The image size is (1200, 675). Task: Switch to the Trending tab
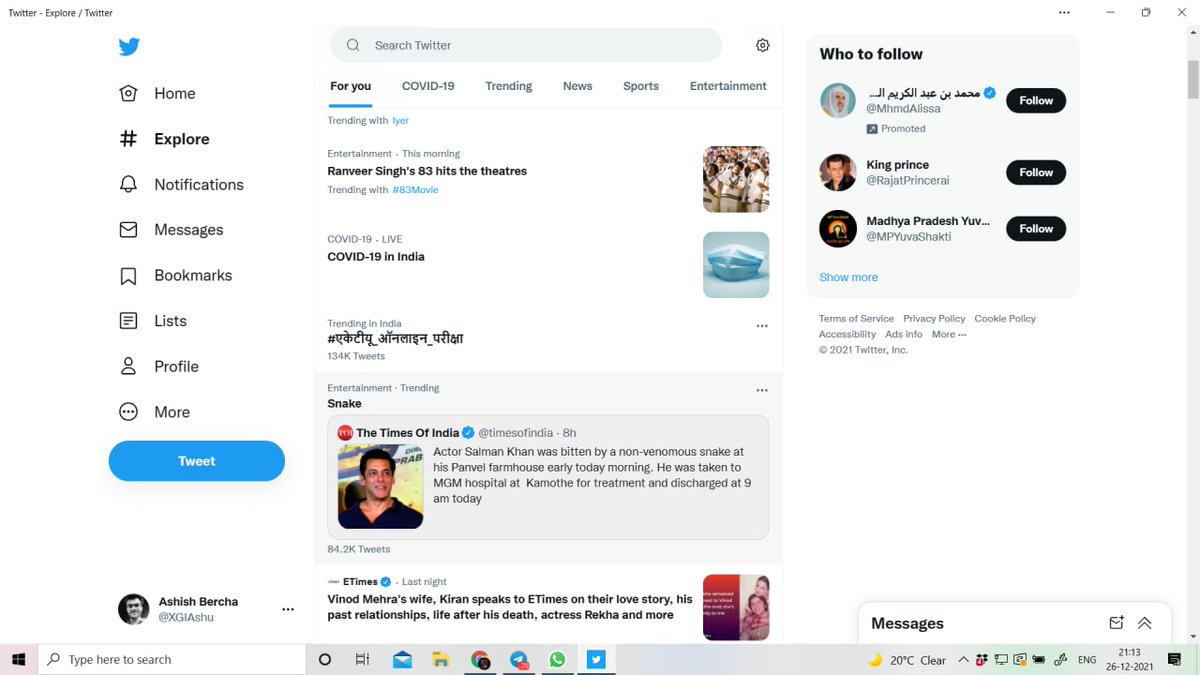509,86
